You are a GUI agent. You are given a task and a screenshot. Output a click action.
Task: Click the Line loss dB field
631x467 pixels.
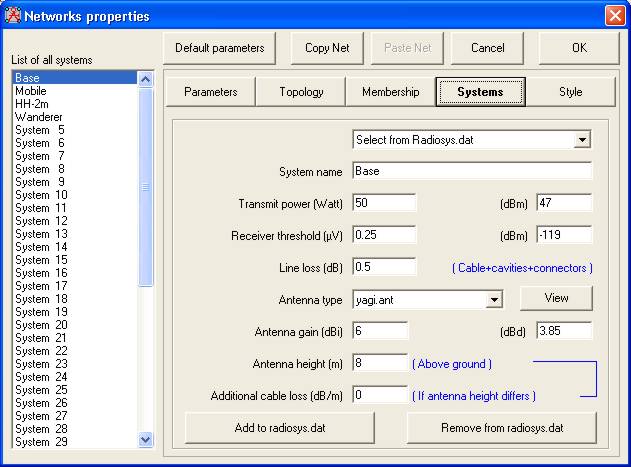[384, 267]
